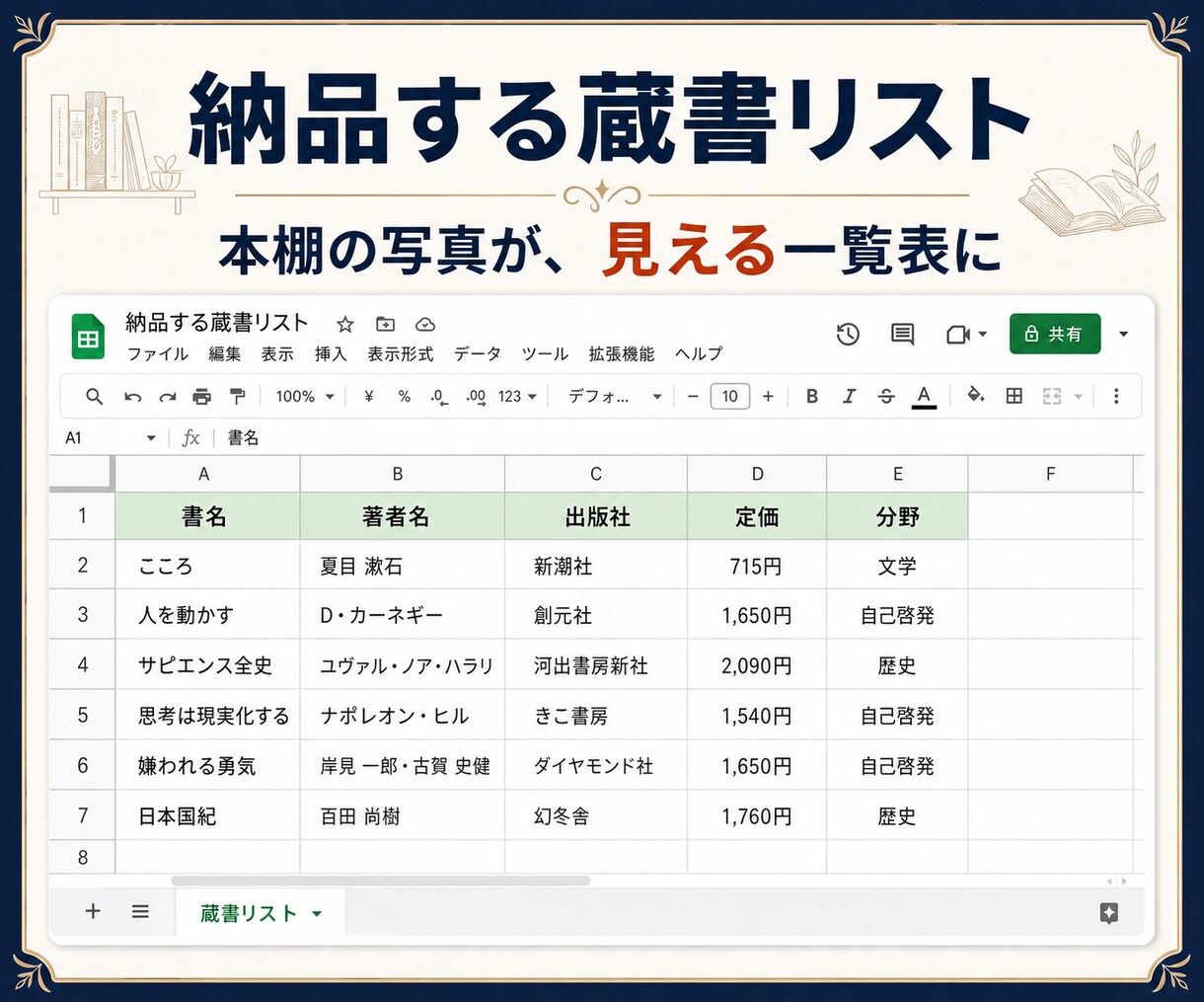Viewport: 1204px width, 1002px height.
Task: Decrease font size with minus
Action: (x=693, y=396)
